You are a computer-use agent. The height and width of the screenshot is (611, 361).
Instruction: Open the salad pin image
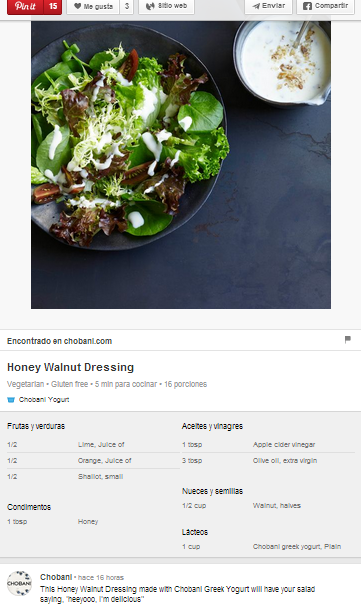[181, 165]
